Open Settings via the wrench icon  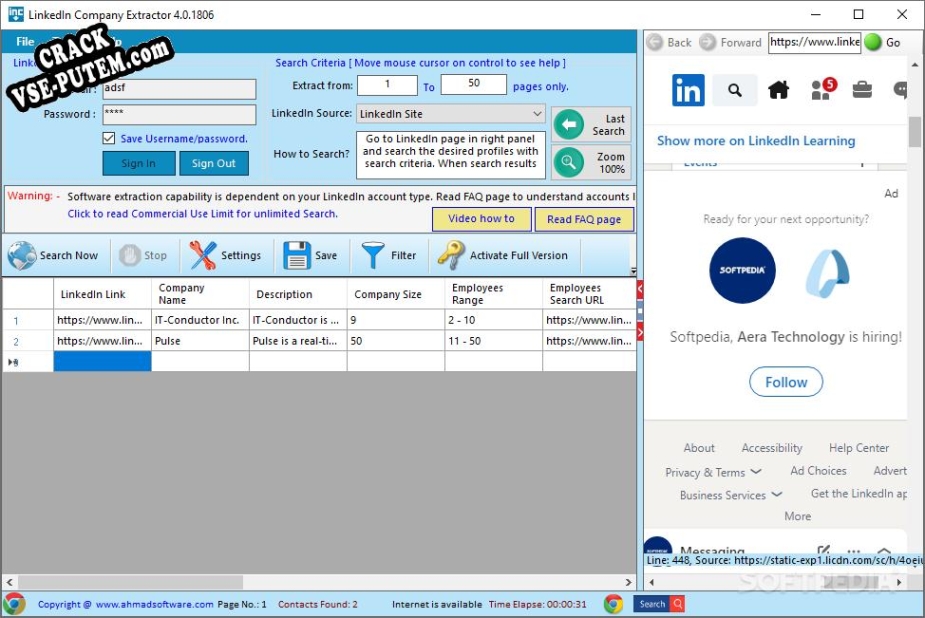[202, 255]
